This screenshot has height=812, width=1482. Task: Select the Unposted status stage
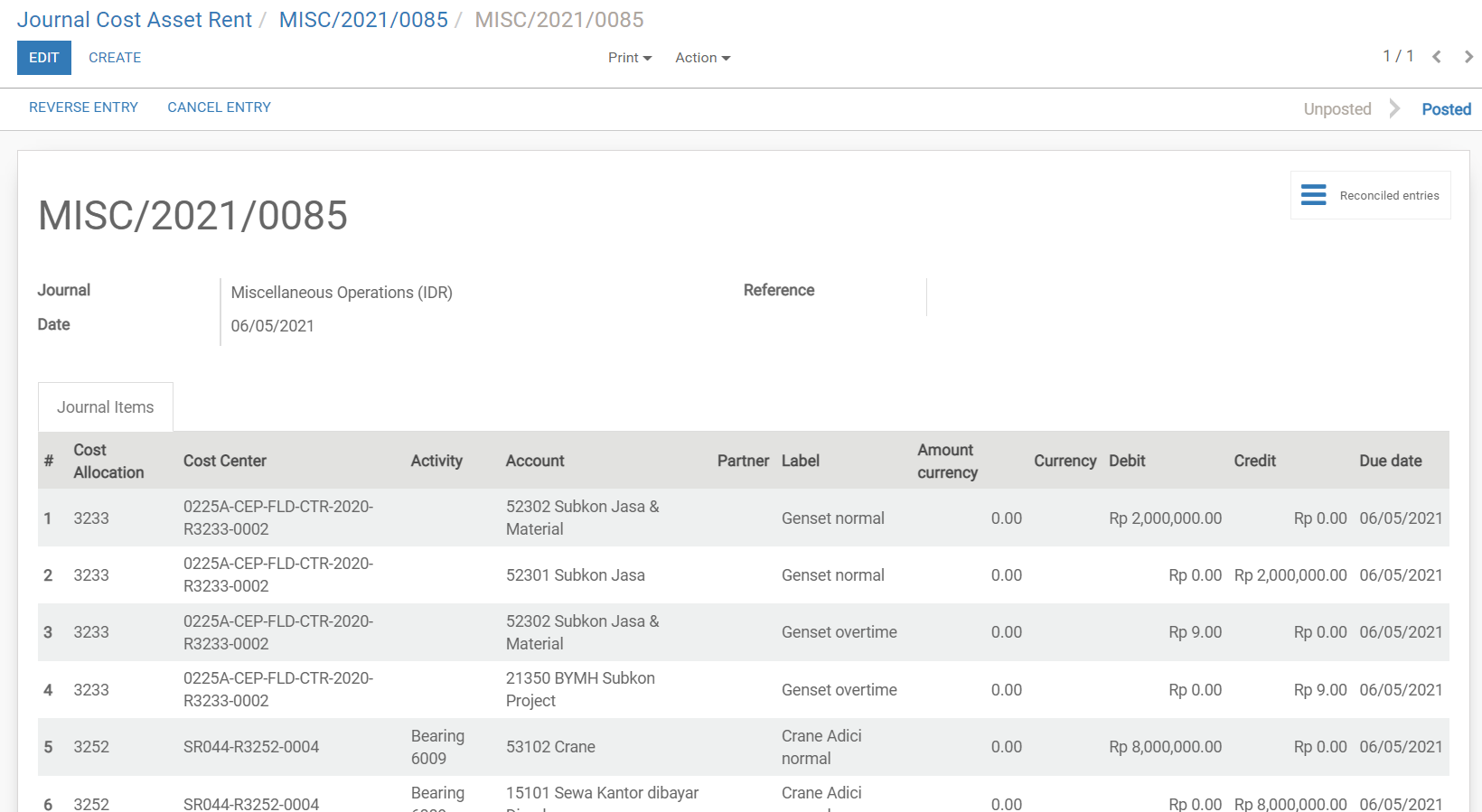[x=1337, y=109]
